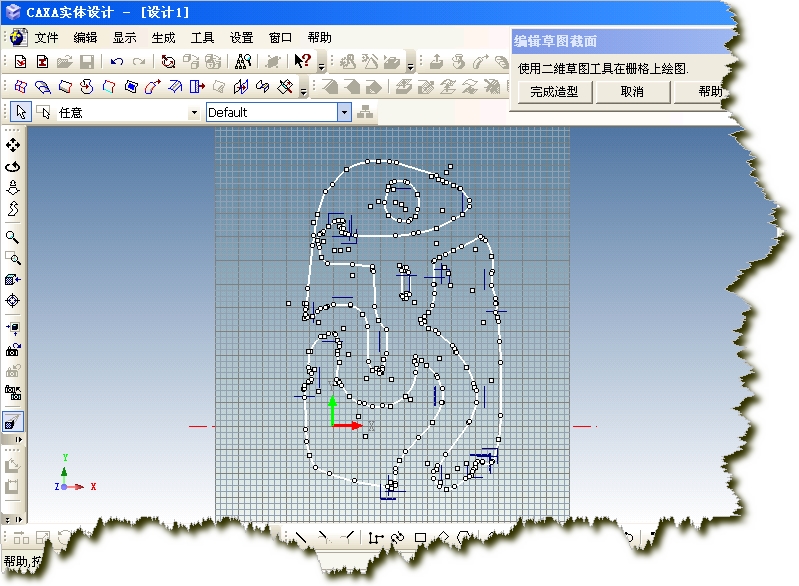Click the red arrow coordinate origin in sketch
799x586 pixels.
[346, 425]
